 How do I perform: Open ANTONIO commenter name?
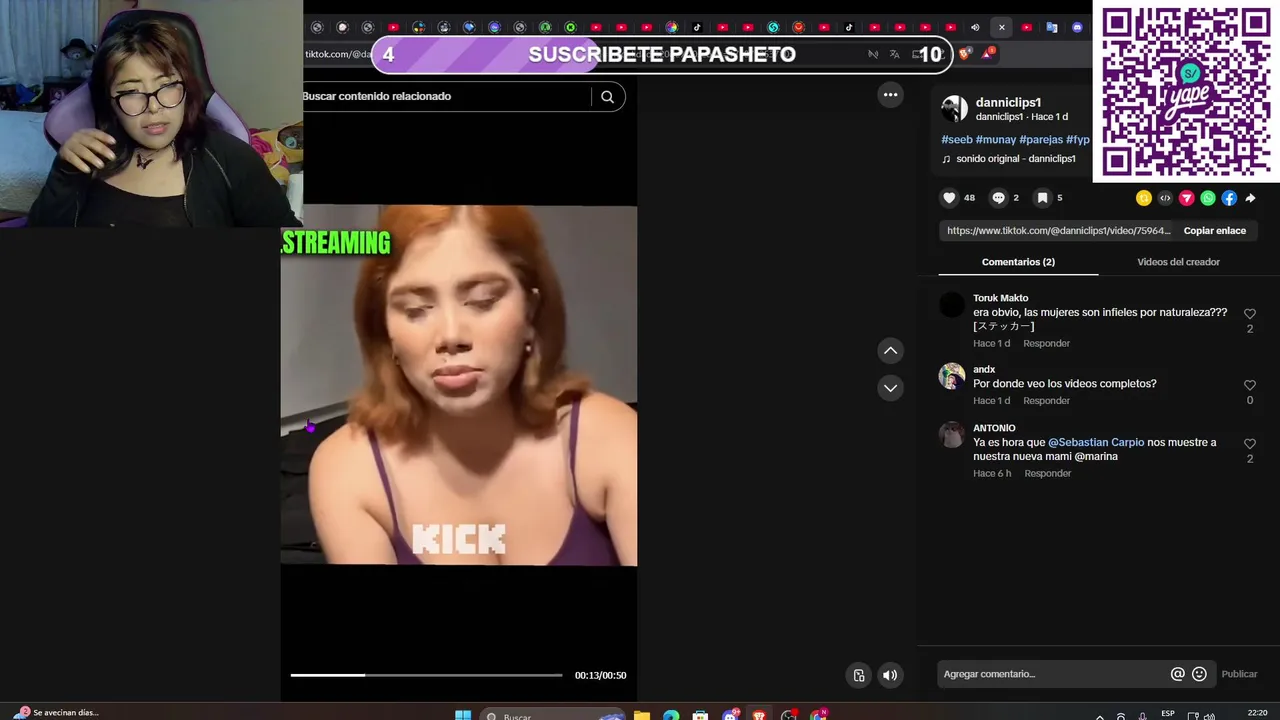(x=994, y=428)
